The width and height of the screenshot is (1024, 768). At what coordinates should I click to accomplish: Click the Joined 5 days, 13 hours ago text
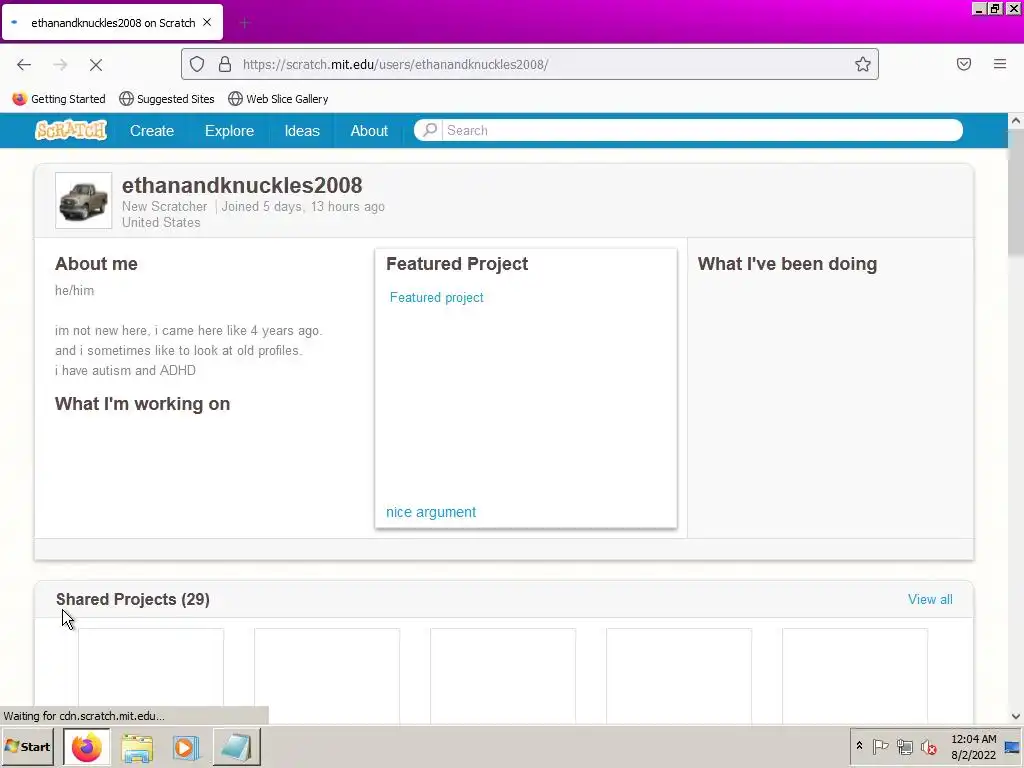tap(303, 206)
